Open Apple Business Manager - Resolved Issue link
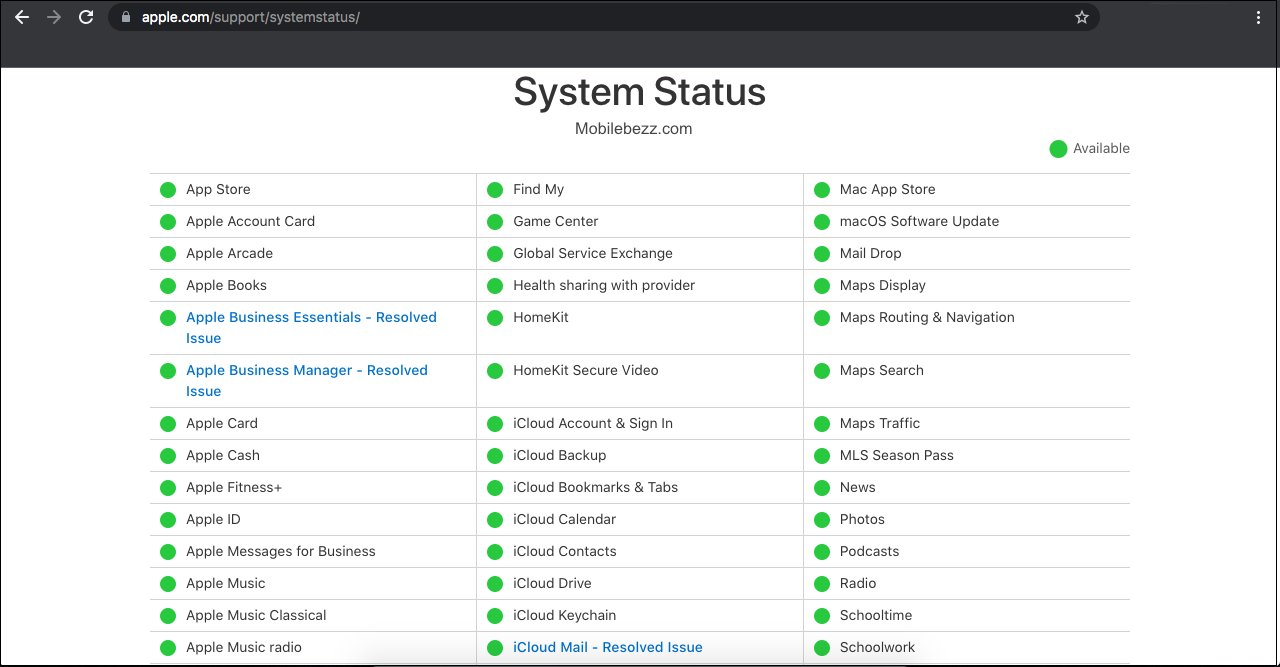 [x=307, y=381]
